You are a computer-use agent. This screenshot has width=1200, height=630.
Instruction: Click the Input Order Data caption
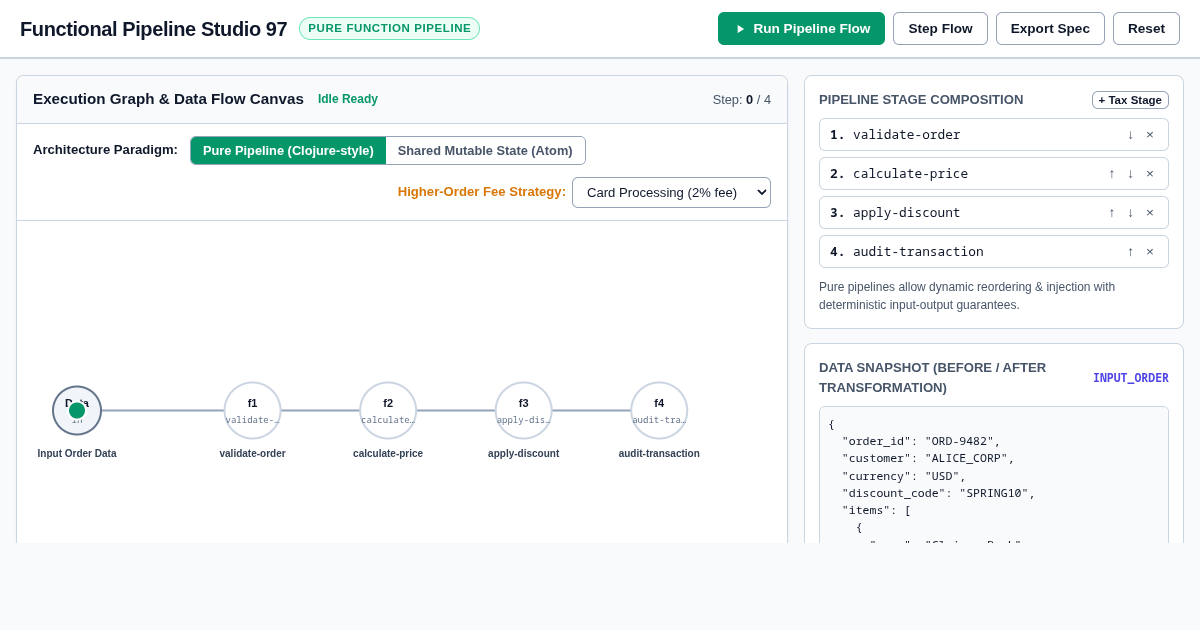(x=77, y=454)
